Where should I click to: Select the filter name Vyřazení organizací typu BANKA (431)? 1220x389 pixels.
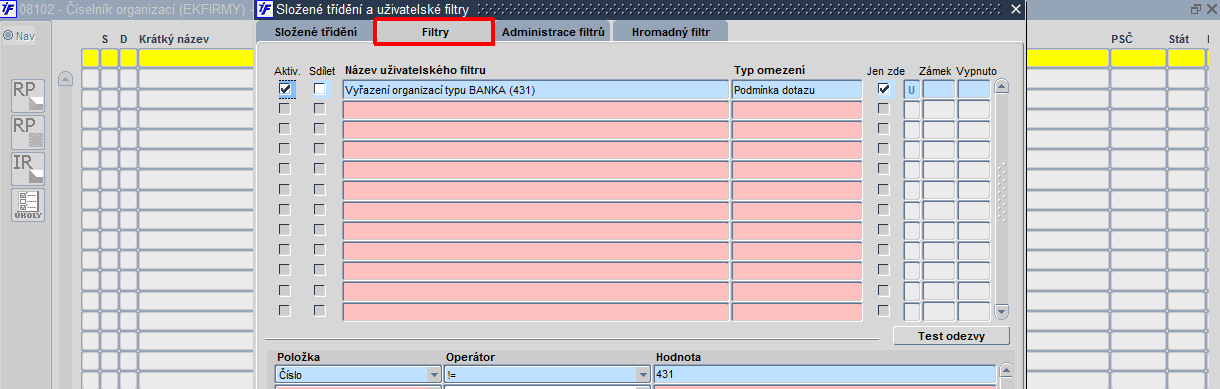tap(536, 90)
